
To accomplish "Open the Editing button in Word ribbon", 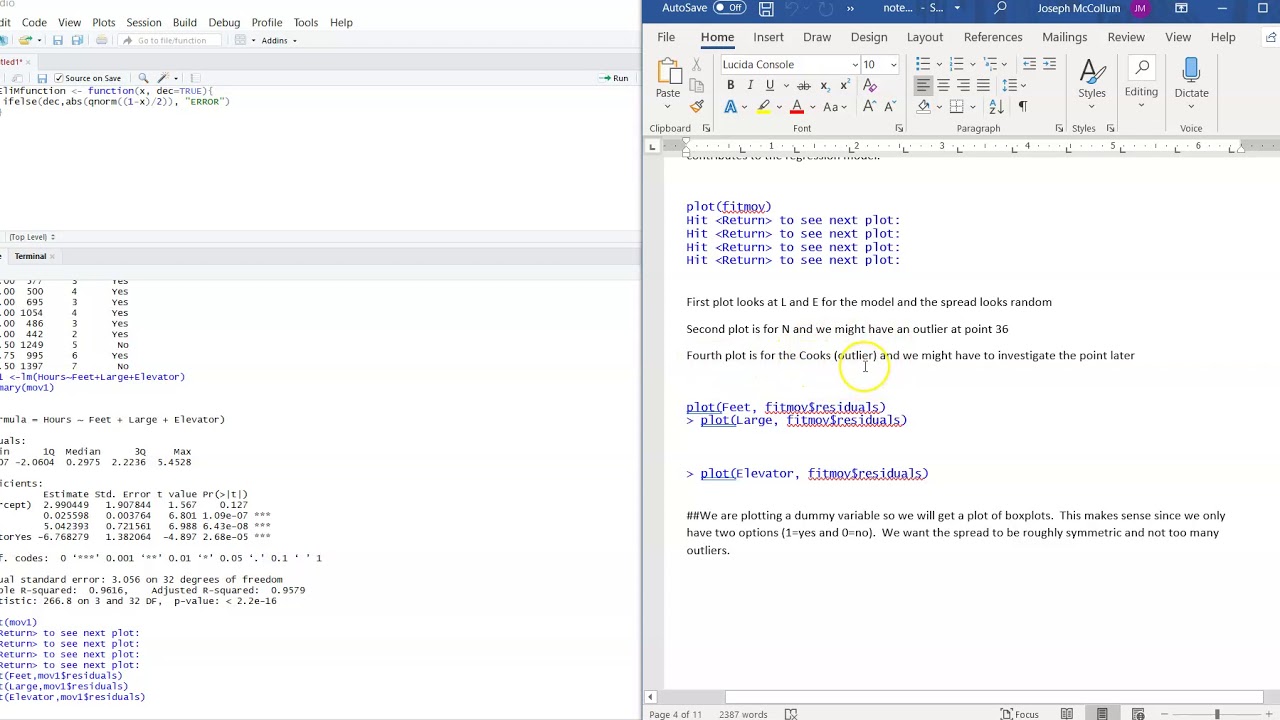I will (1141, 80).
